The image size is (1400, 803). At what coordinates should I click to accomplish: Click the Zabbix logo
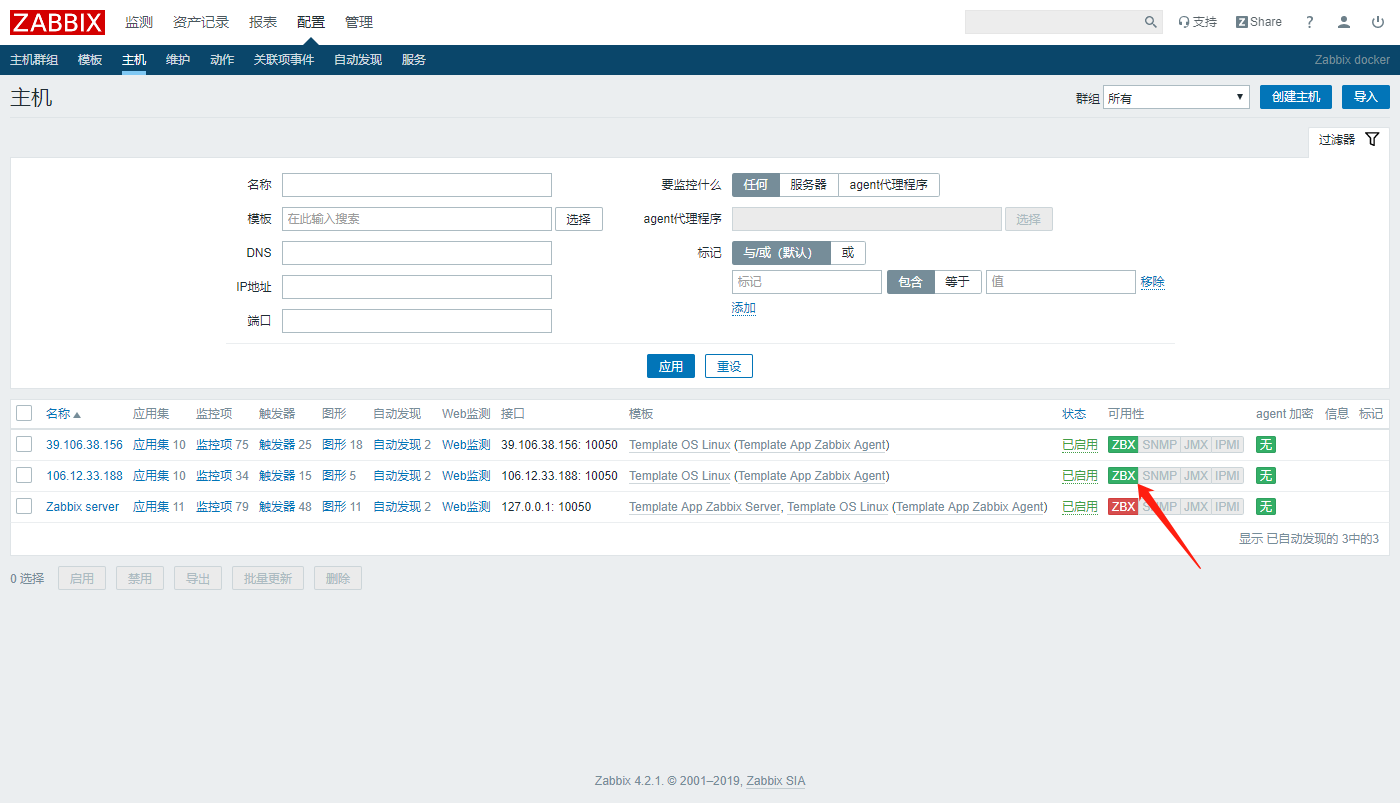[x=57, y=22]
